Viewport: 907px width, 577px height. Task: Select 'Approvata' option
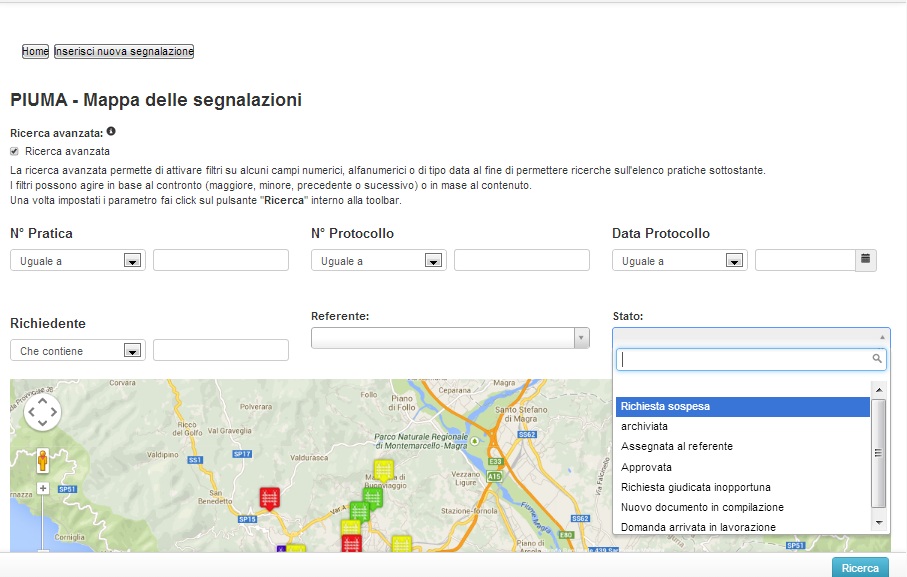tap(743, 467)
